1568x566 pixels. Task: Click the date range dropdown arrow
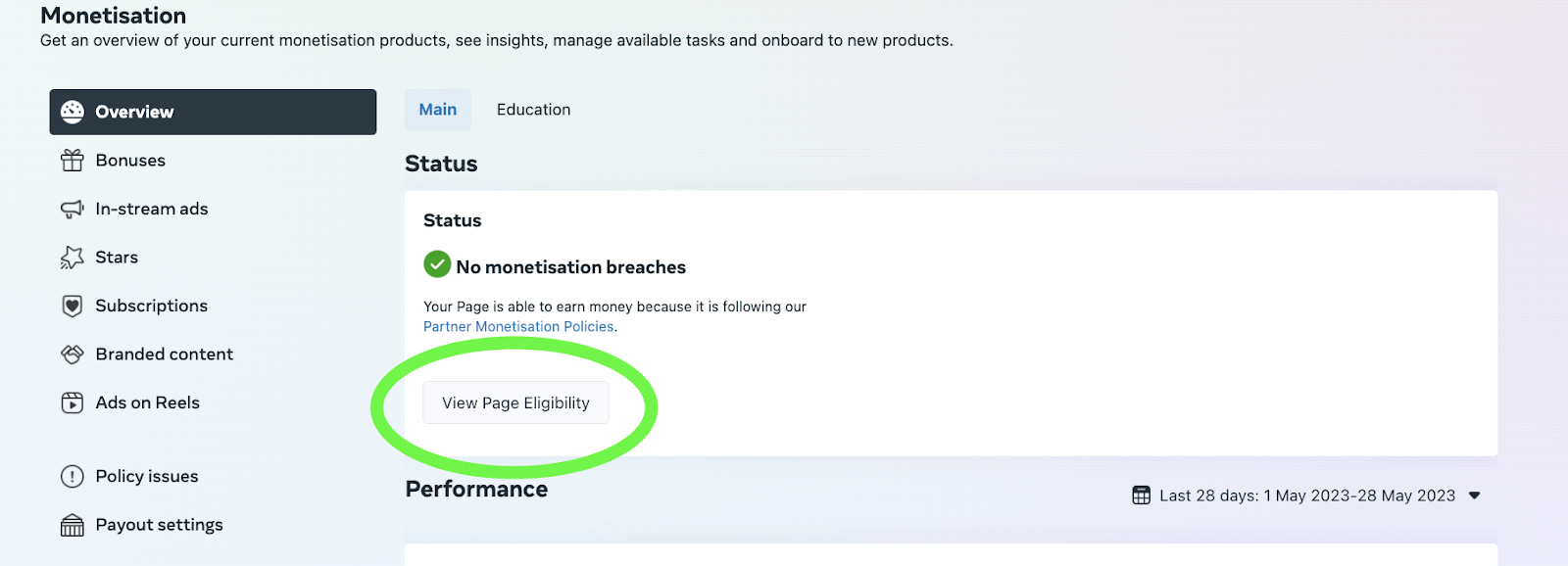(x=1475, y=495)
